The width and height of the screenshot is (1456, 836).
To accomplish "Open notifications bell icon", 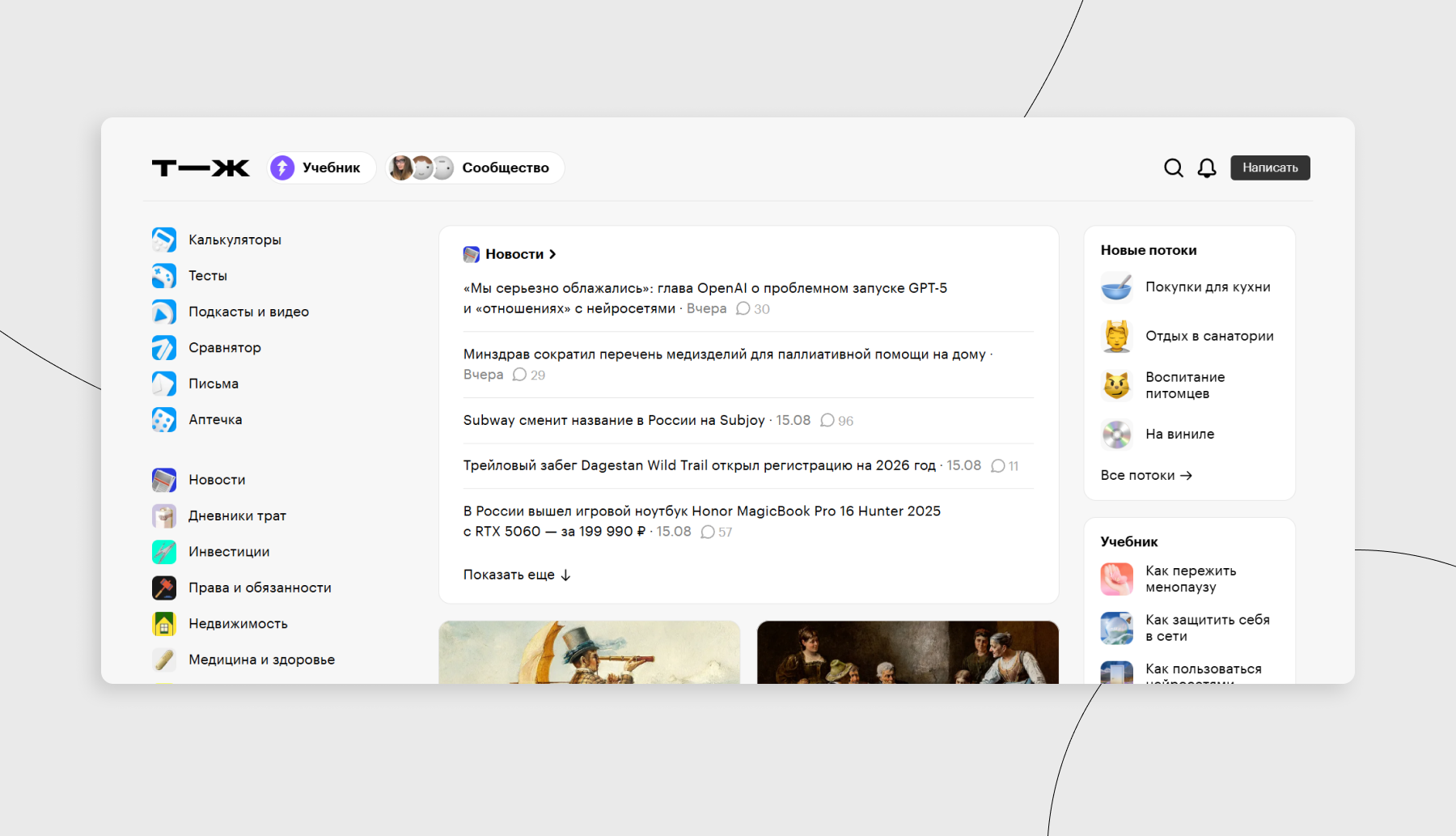I will tap(1207, 168).
